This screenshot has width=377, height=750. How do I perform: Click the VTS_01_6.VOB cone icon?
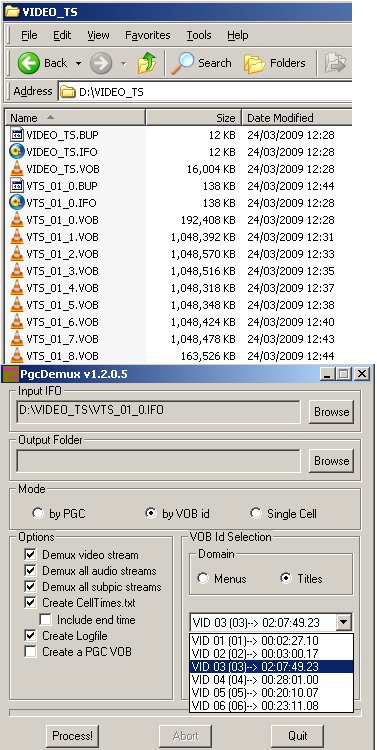[x=17, y=322]
